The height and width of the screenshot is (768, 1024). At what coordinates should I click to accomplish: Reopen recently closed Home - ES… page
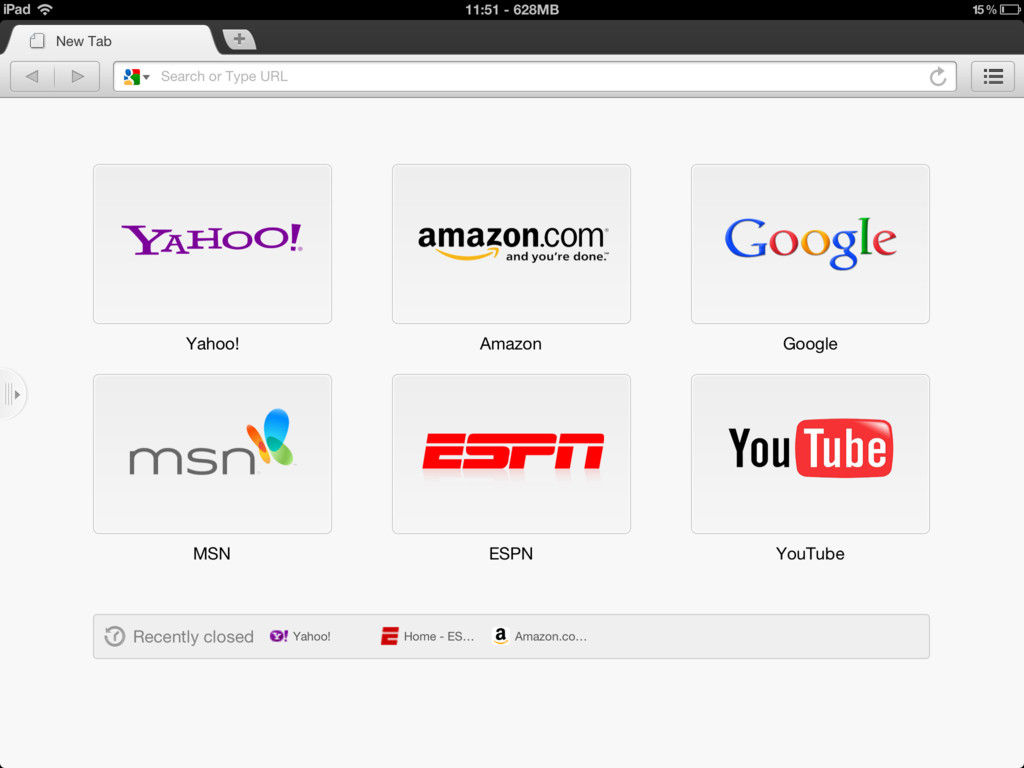click(428, 636)
